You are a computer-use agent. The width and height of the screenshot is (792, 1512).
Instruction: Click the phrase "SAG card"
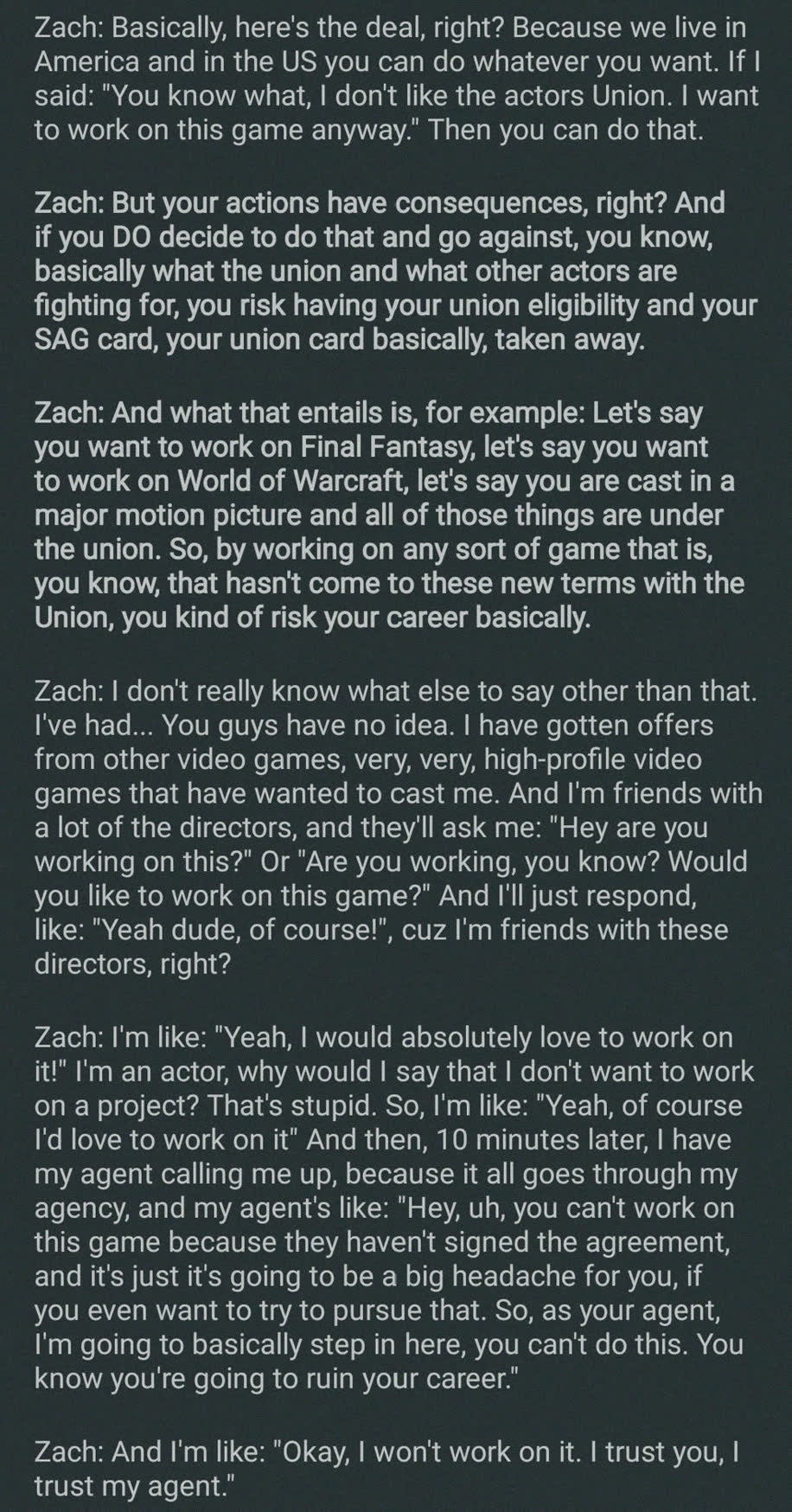coord(87,340)
